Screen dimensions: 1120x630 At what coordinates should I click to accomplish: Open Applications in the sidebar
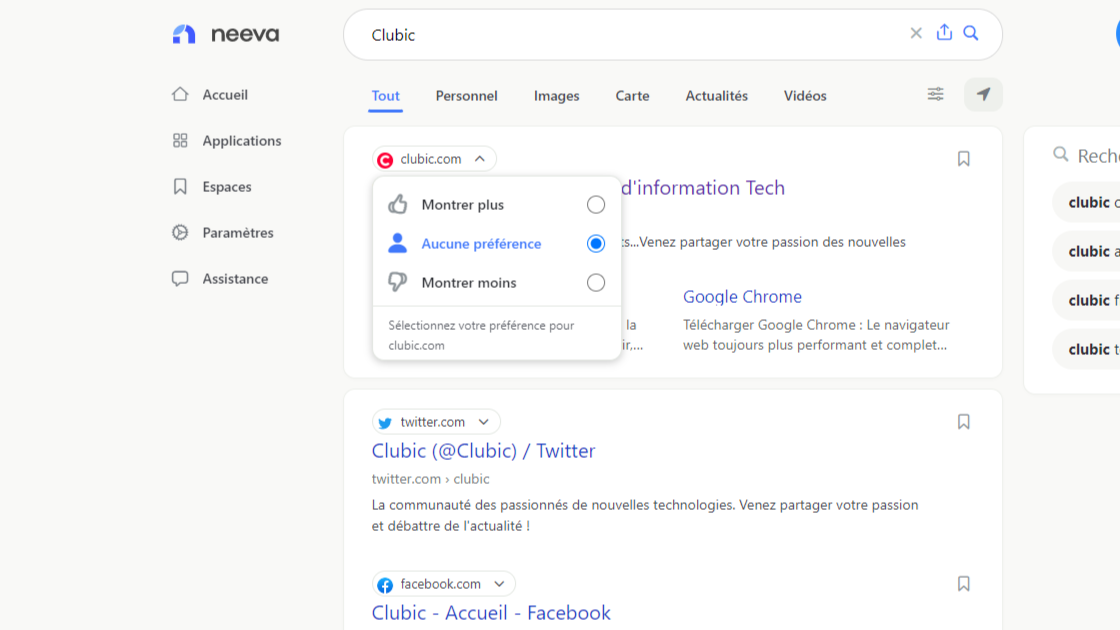pos(241,141)
